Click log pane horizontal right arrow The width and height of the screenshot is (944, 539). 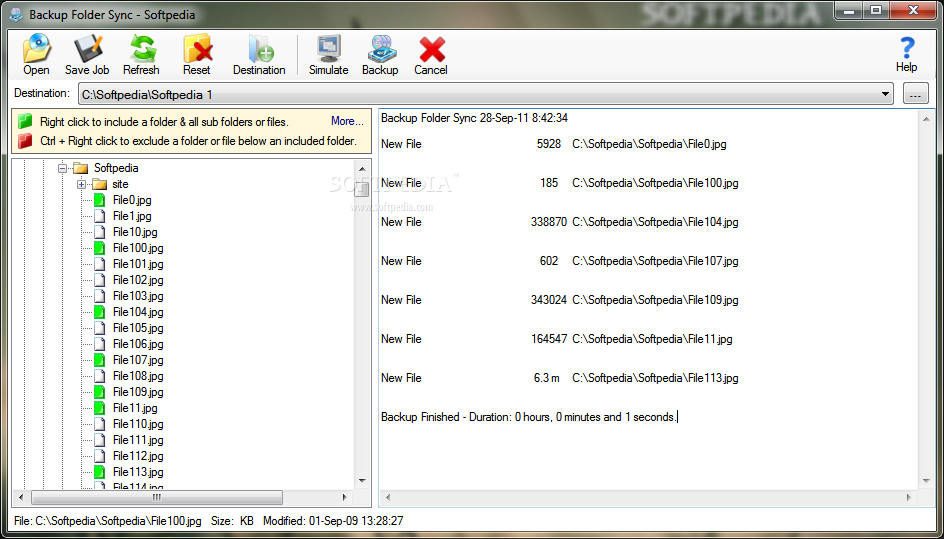point(909,497)
